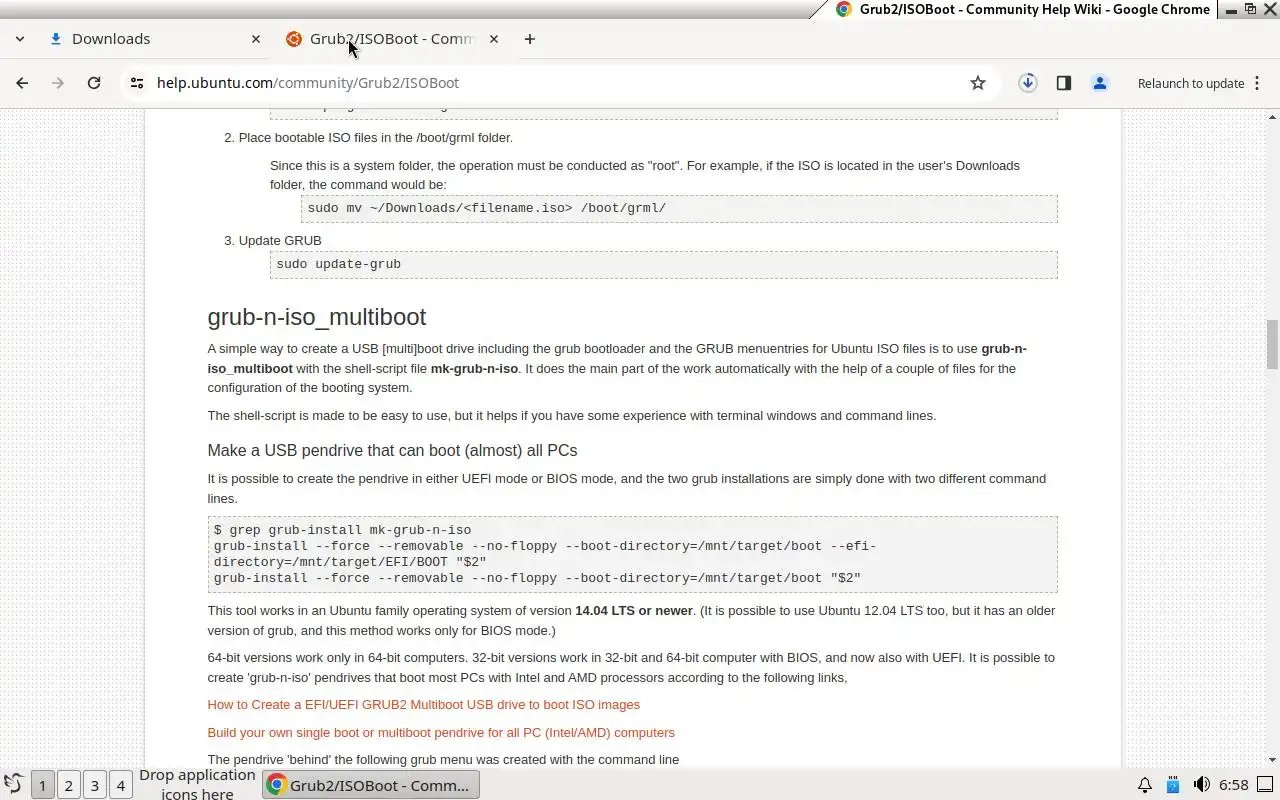Click Grub2/ISOBoot taskbar window button

click(371, 785)
